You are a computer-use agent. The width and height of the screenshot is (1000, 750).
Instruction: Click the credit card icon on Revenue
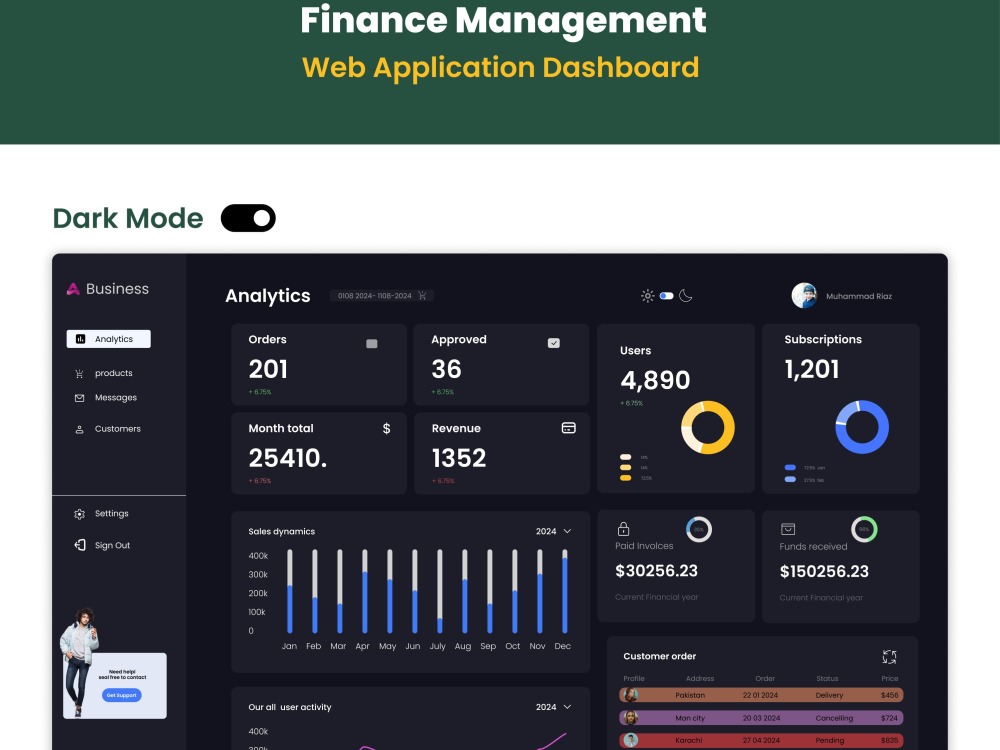pyautogui.click(x=568, y=428)
